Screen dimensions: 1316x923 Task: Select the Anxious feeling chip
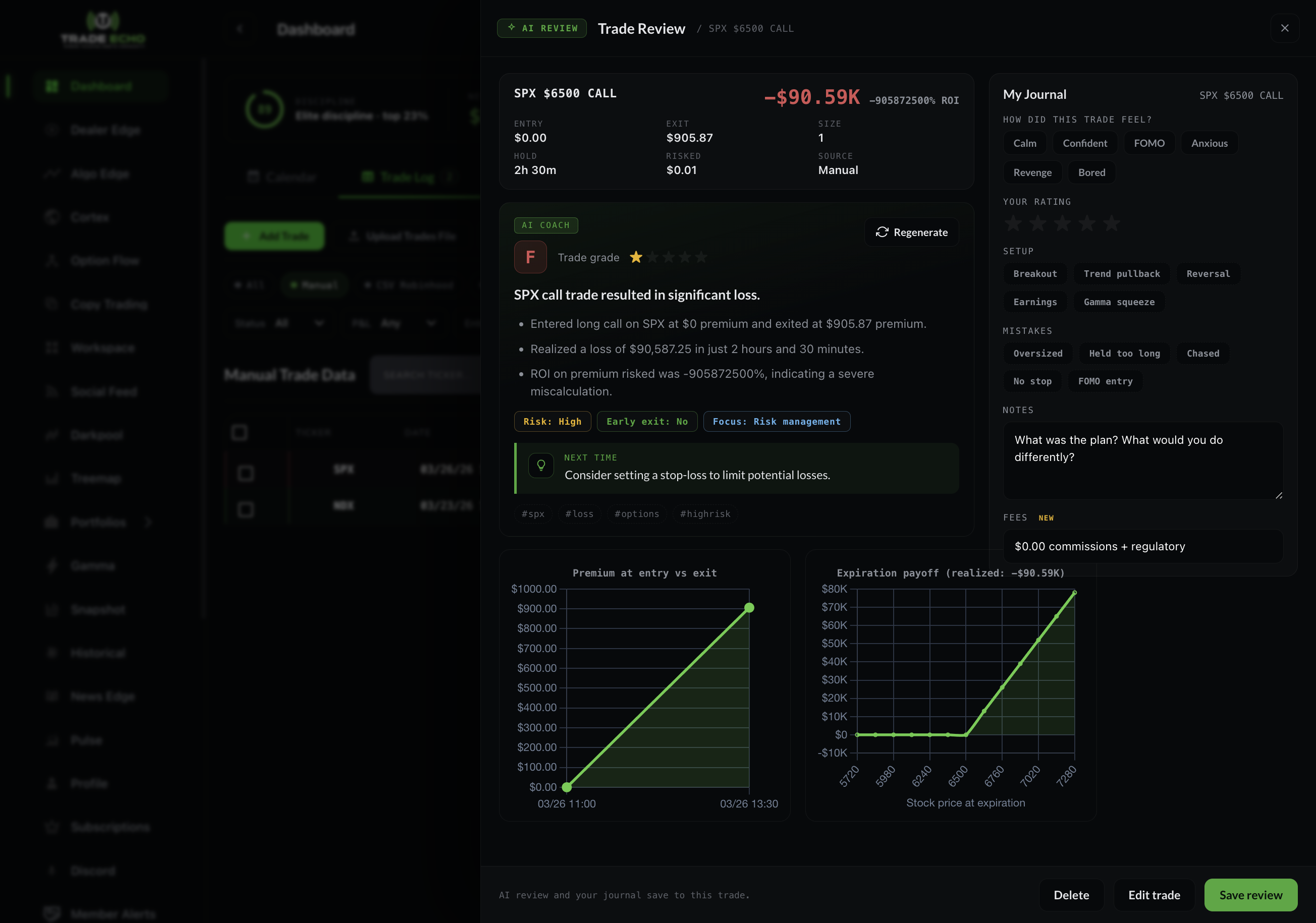tap(1210, 143)
